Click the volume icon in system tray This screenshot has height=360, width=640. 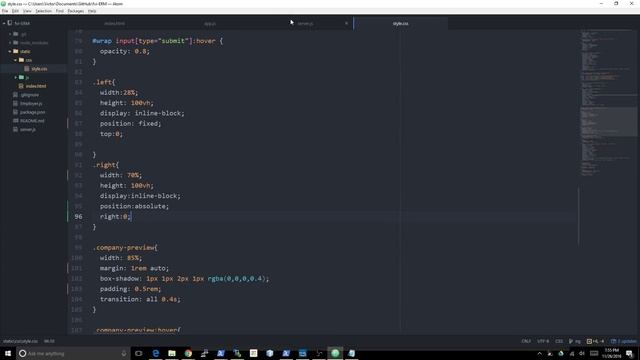pyautogui.click(x=582, y=353)
